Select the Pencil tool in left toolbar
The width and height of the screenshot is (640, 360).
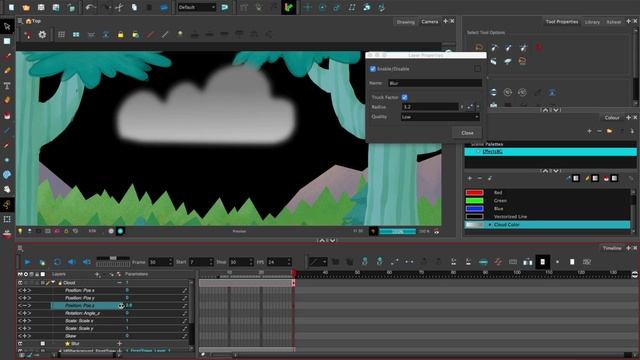(7, 71)
